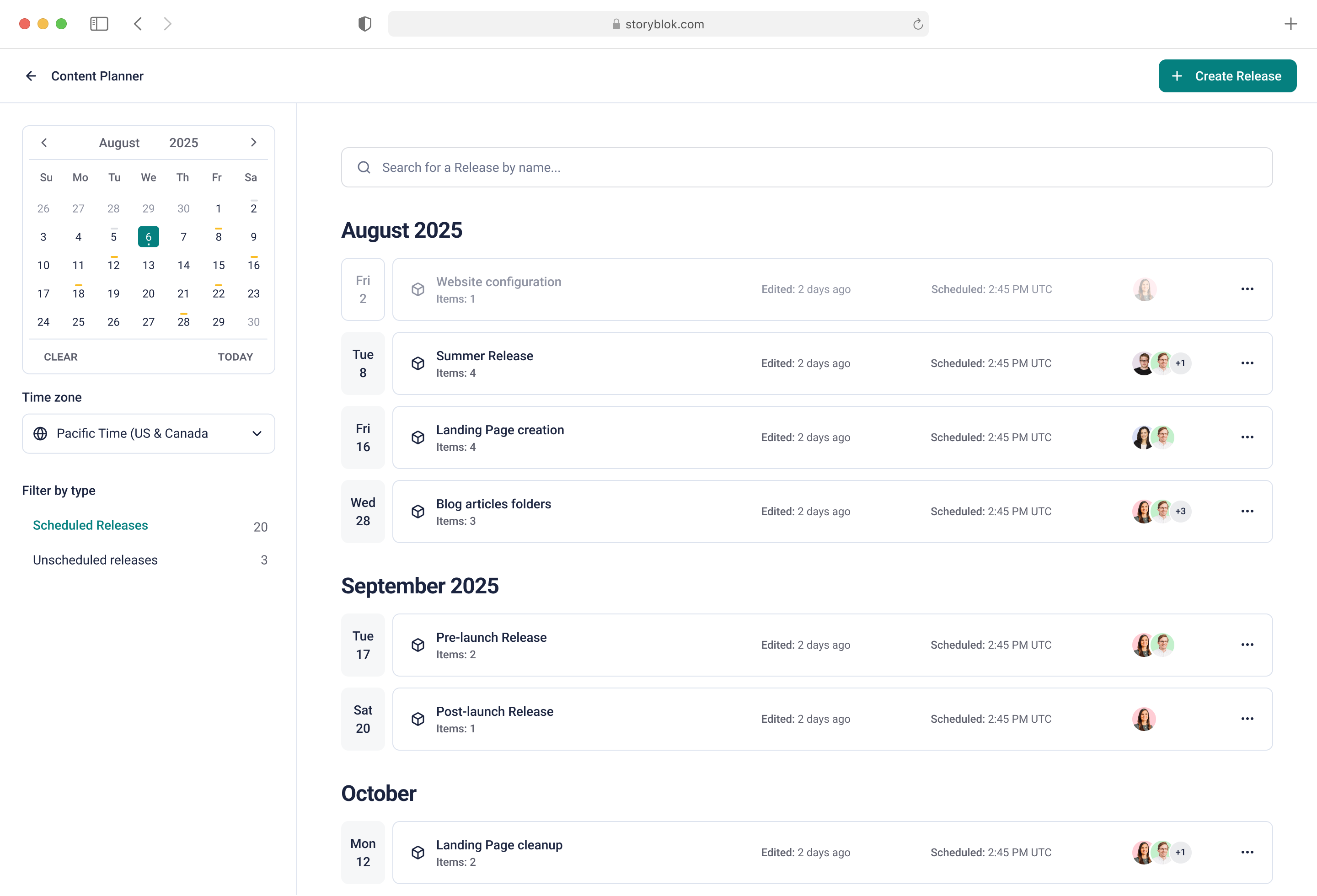Screen dimensions: 1317x896
Task: Click the back arrow next to Content Planner
Action: click(31, 76)
